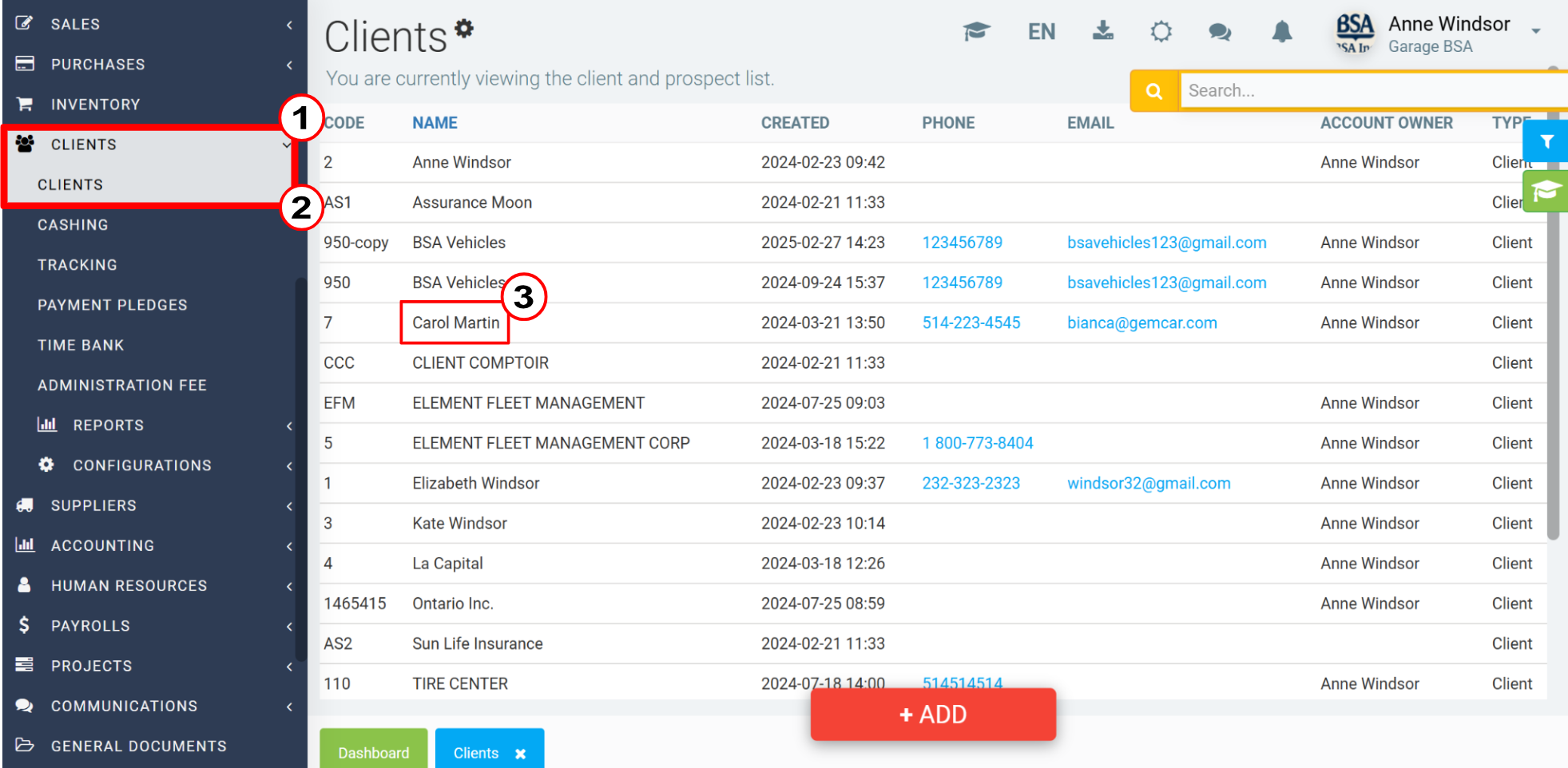1568x768 pixels.
Task: Open the download icon in top bar
Action: coord(1103,31)
